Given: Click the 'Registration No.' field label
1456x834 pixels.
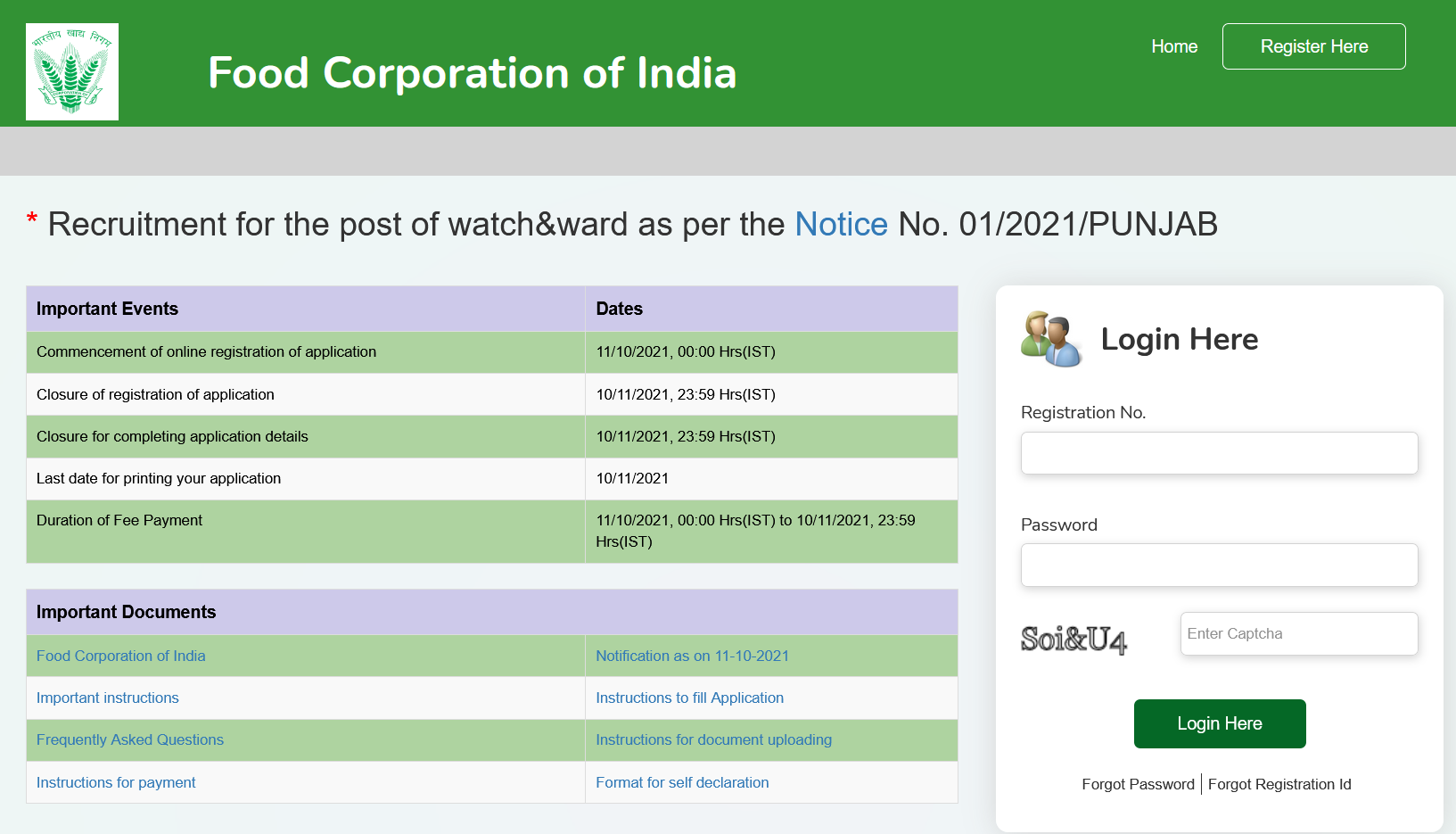Looking at the screenshot, I should point(1083,412).
